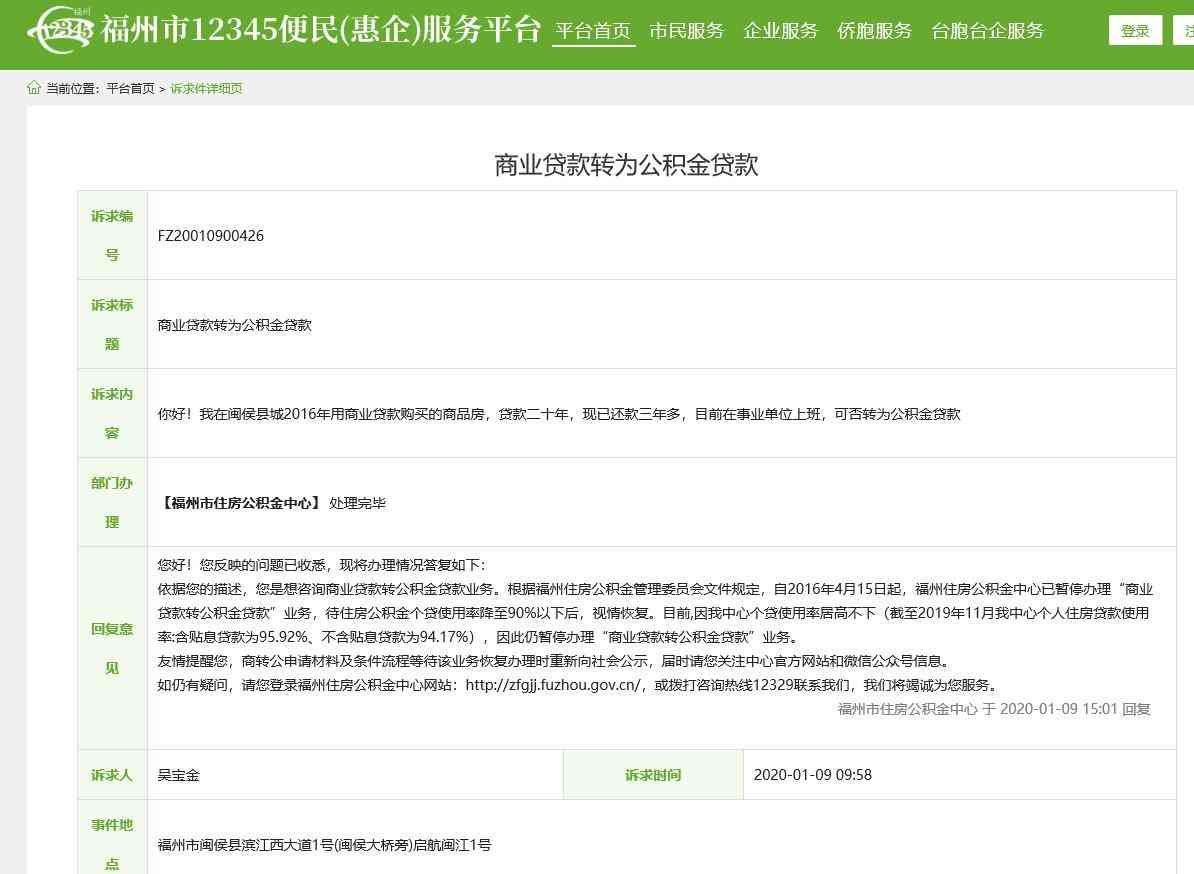Click the 诉求内容 request description text

(559, 414)
